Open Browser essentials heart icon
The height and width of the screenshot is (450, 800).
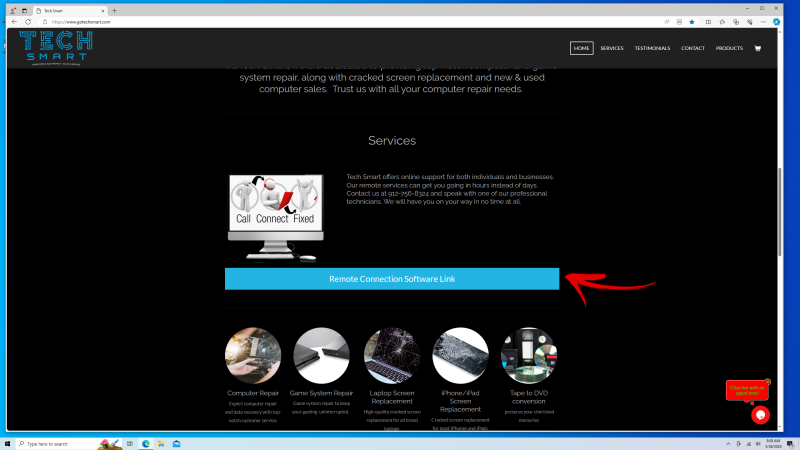click(x=749, y=22)
